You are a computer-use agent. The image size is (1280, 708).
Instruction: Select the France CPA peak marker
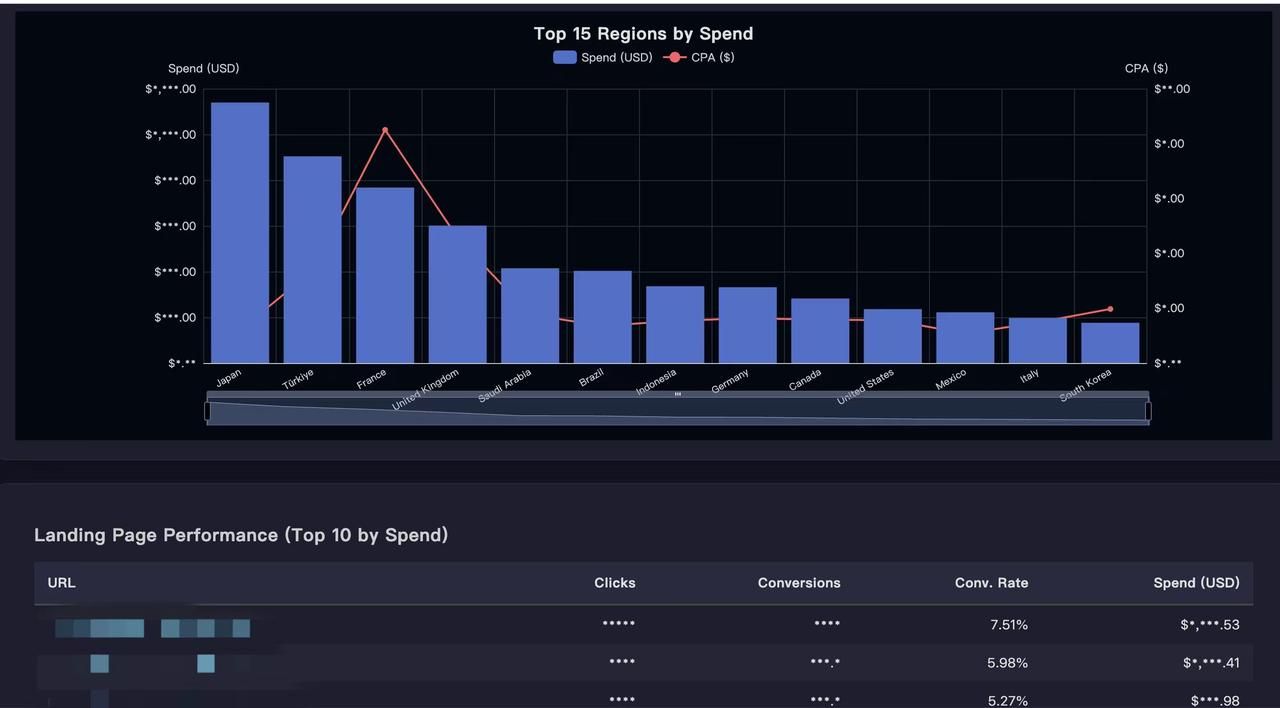coord(384,130)
